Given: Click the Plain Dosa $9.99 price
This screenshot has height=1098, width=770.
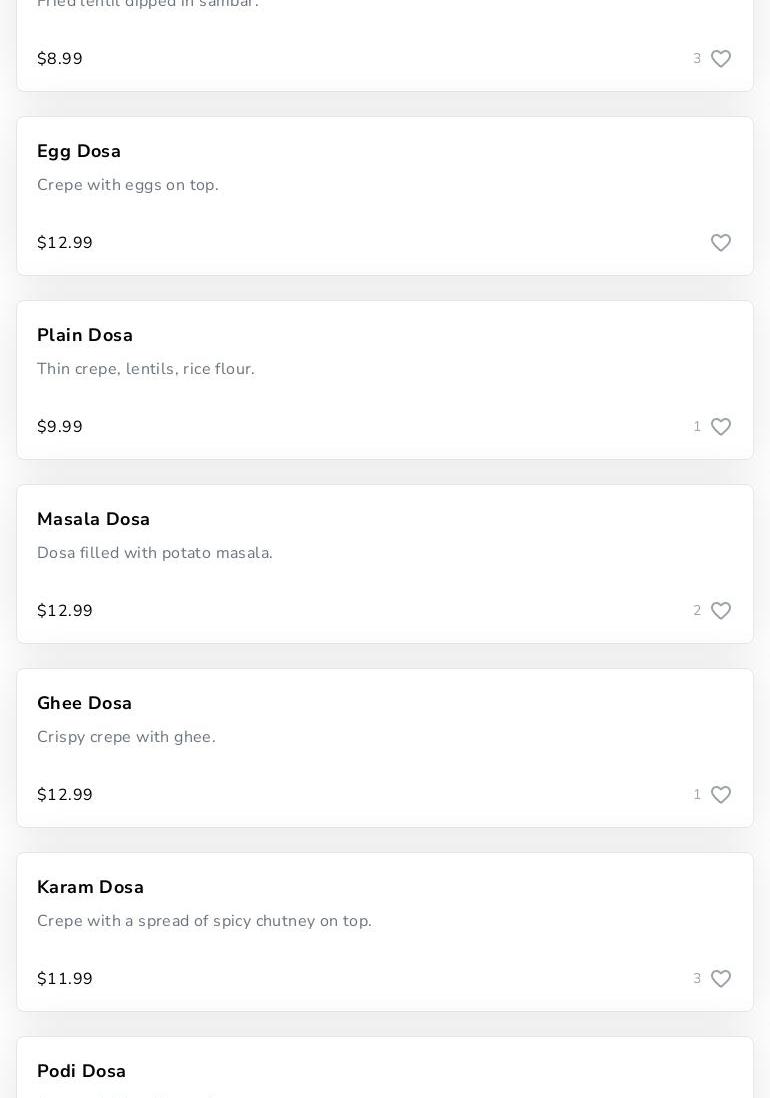Looking at the screenshot, I should point(60,427).
